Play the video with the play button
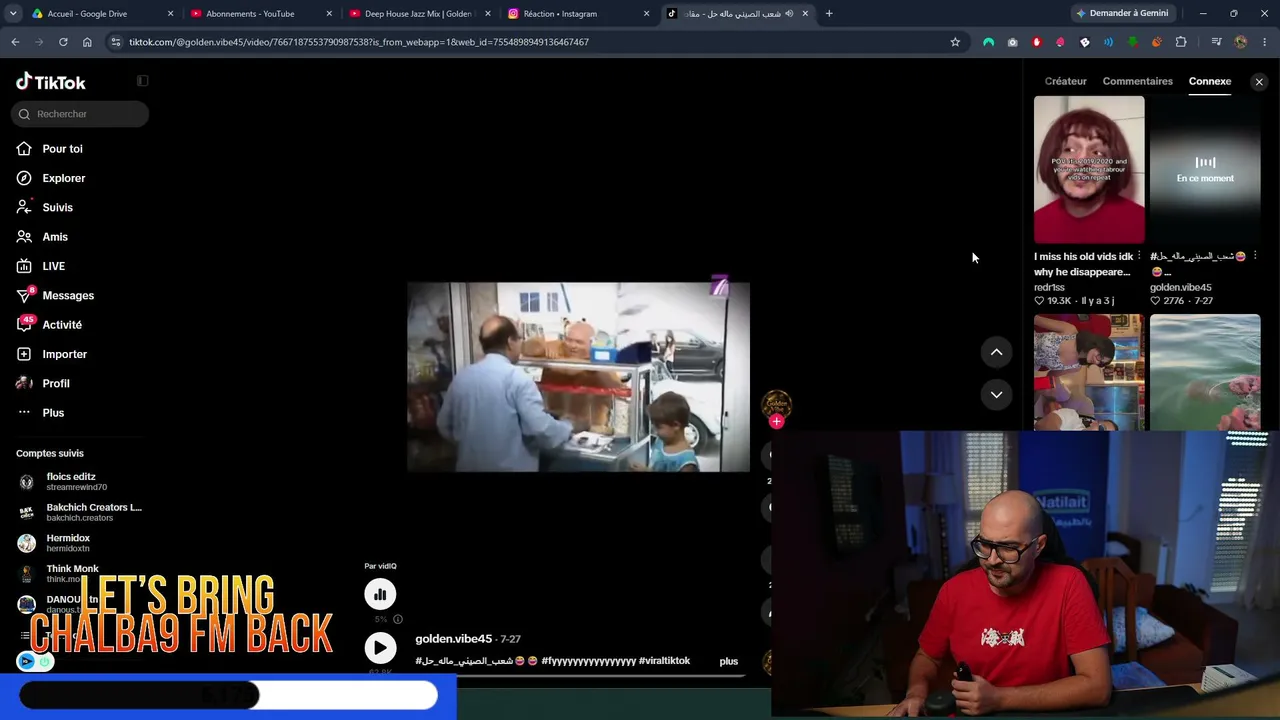 (x=380, y=648)
